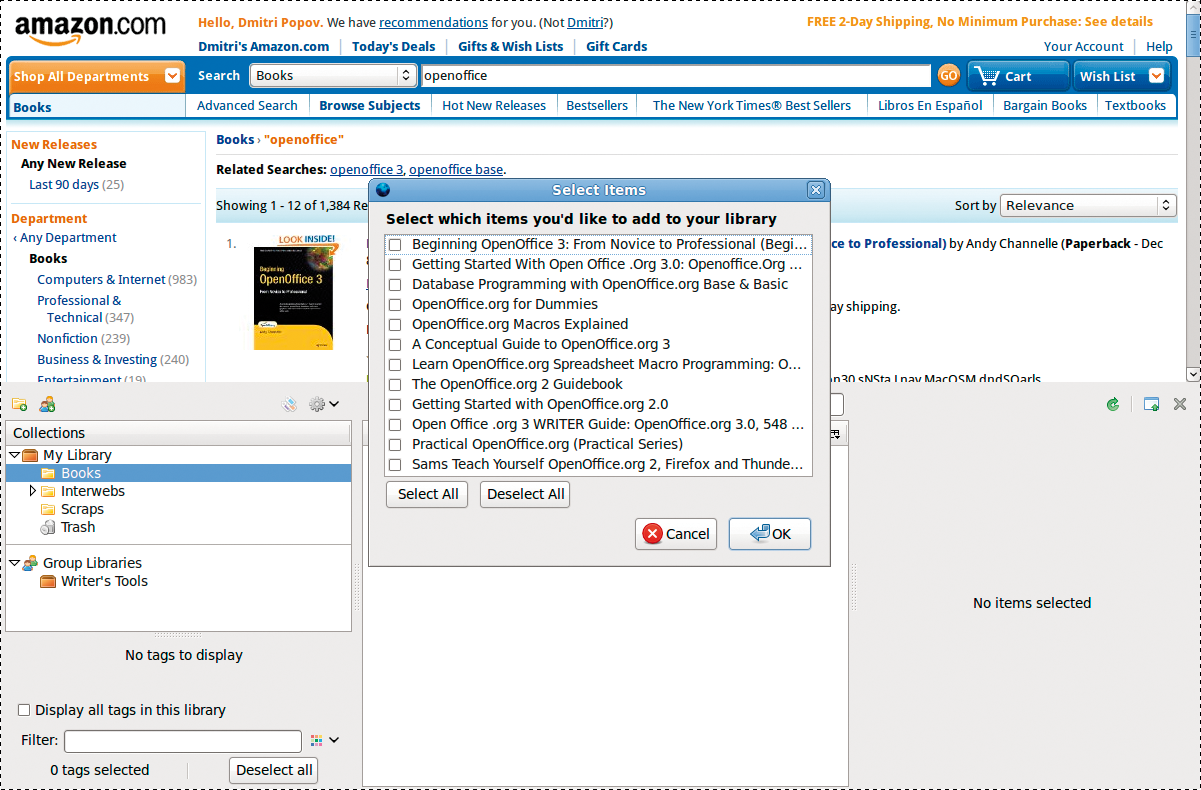The image size is (1201, 790).
Task: Click the Amazon search text field
Action: pos(675,75)
